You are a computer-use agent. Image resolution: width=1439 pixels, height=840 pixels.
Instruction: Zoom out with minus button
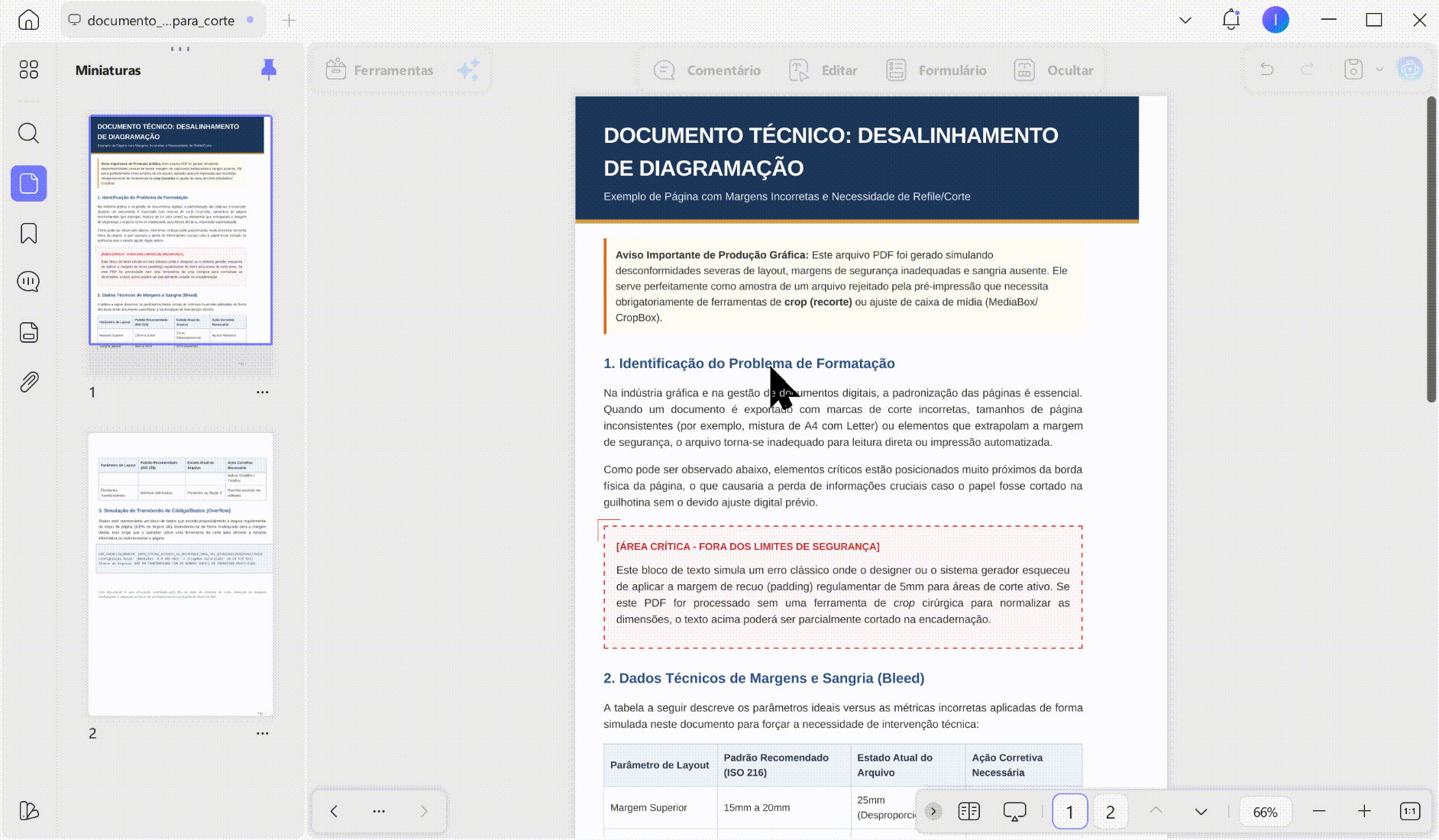point(1319,811)
